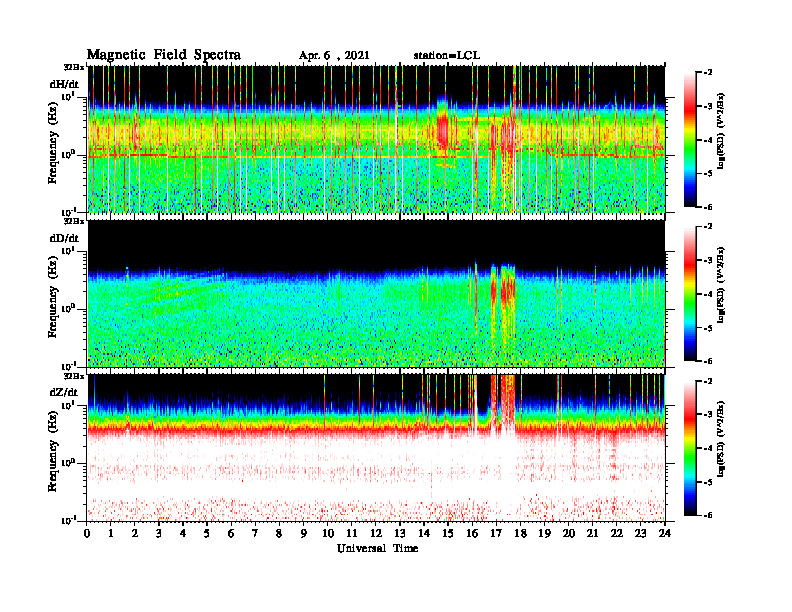Click hour 16 on the Universal Time axis

472,533
